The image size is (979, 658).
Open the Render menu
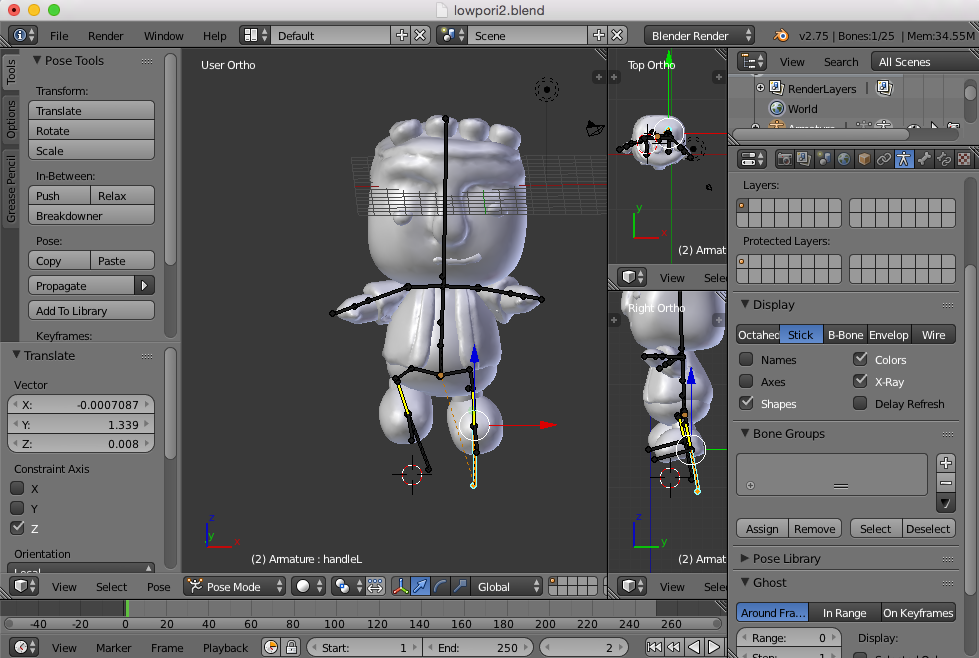[x=106, y=35]
